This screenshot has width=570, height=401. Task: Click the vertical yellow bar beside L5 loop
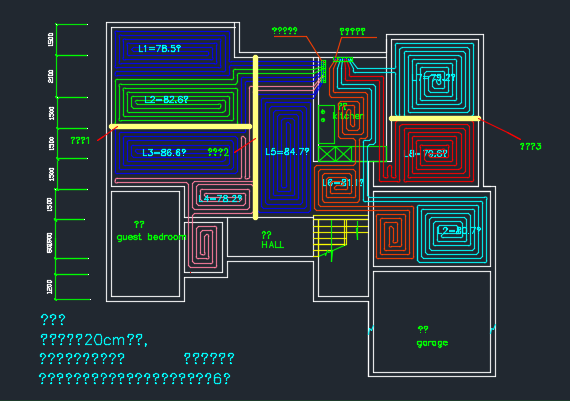[x=256, y=137]
